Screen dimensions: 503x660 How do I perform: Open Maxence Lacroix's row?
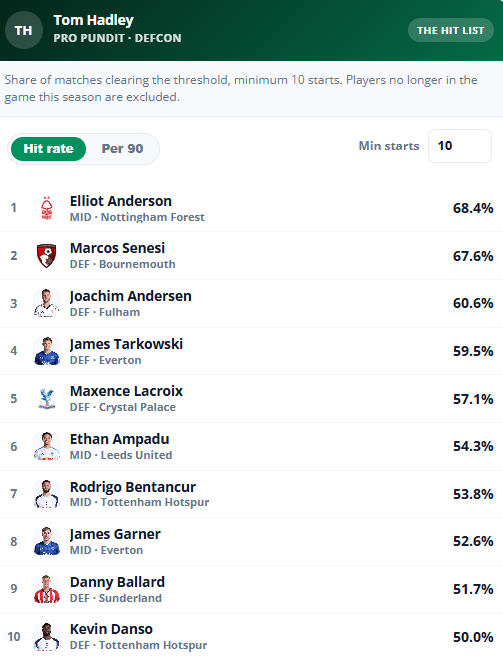click(251, 399)
